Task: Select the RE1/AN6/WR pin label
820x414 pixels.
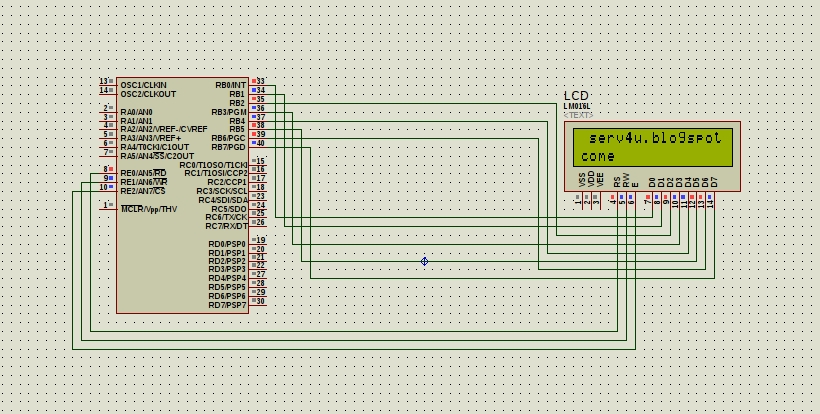Action: point(144,182)
